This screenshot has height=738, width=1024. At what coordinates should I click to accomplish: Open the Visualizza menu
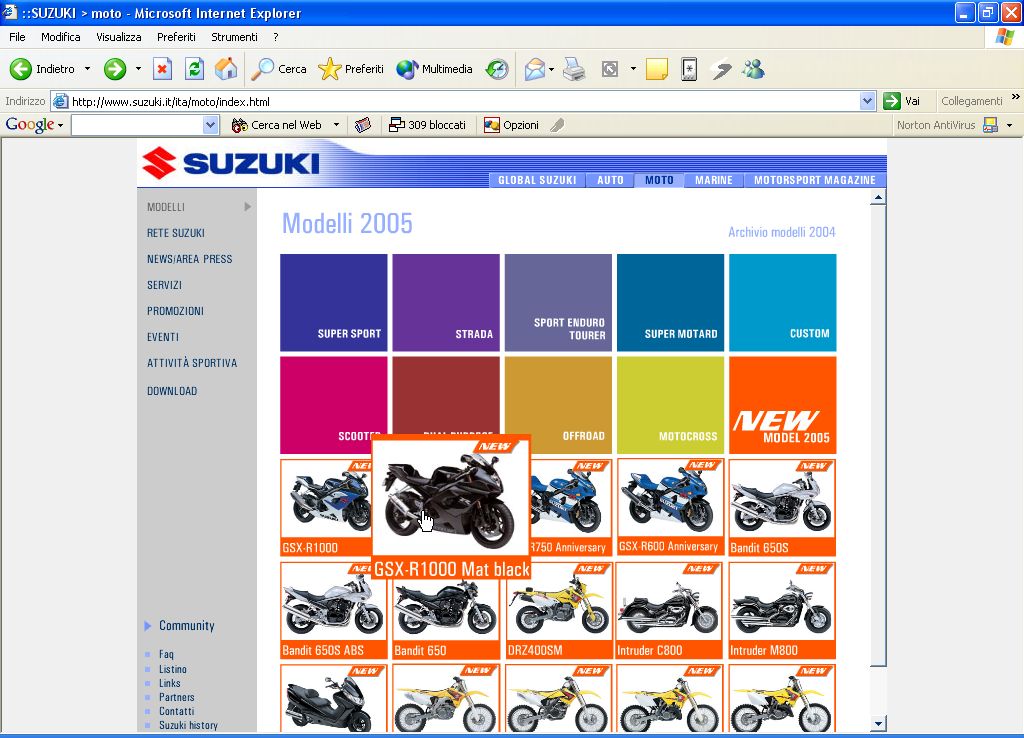[119, 37]
